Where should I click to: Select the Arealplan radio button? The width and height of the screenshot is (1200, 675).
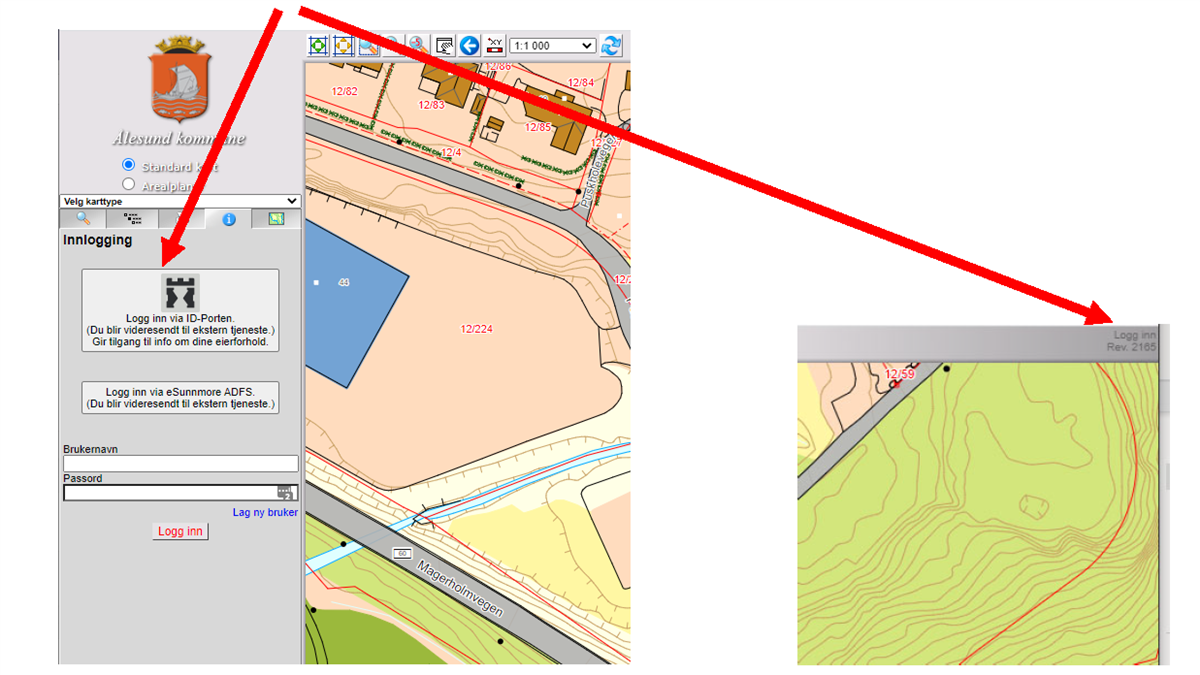coord(128,184)
